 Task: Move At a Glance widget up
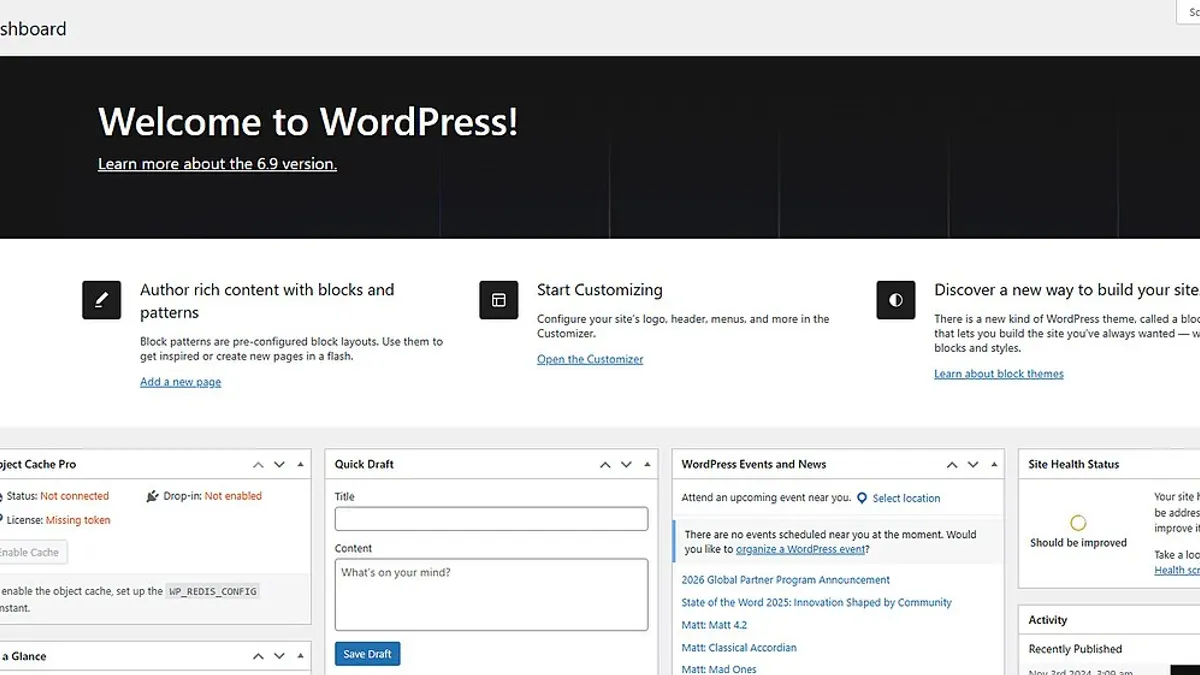258,657
